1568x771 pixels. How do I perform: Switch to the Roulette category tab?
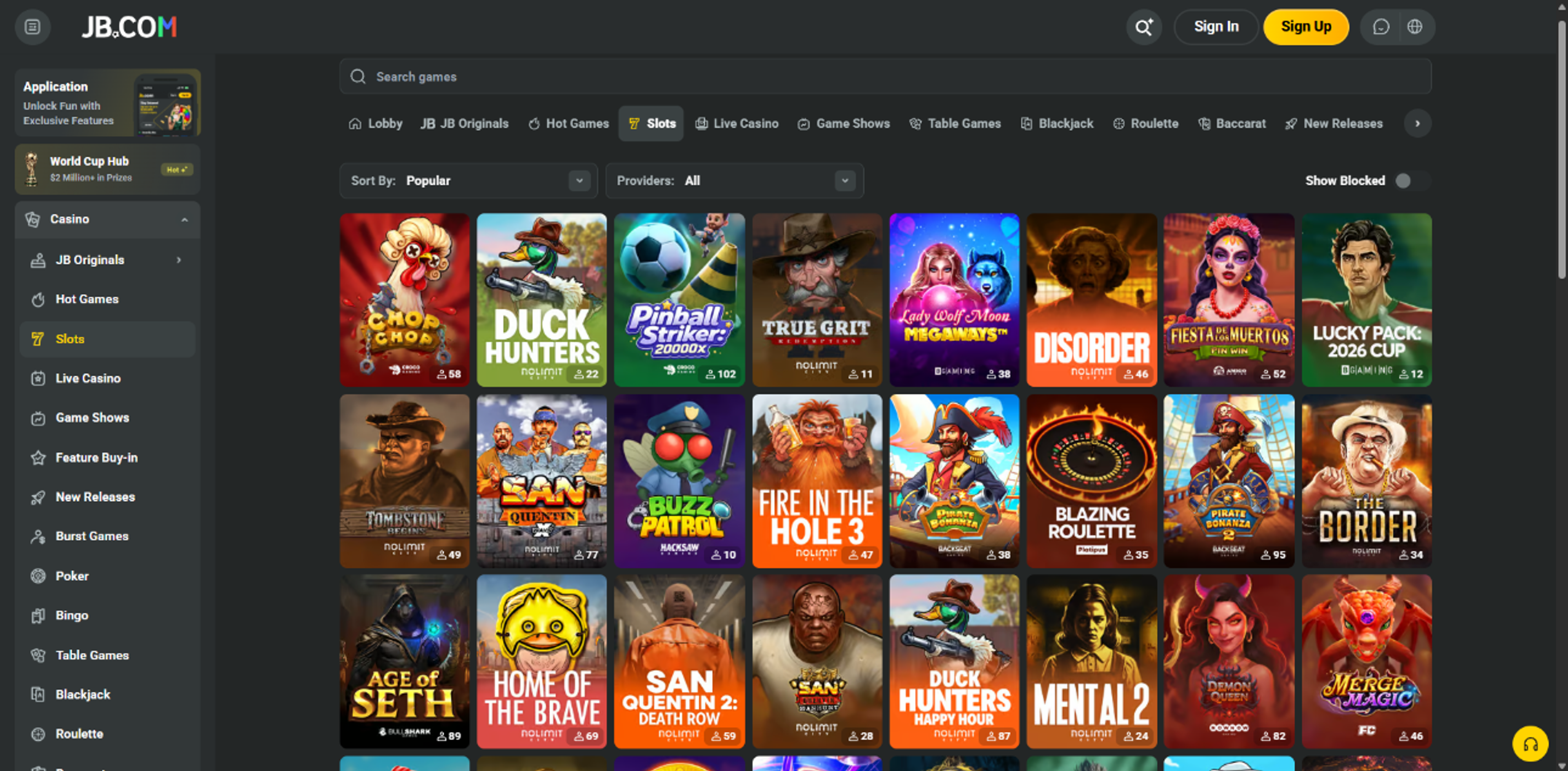1145,124
